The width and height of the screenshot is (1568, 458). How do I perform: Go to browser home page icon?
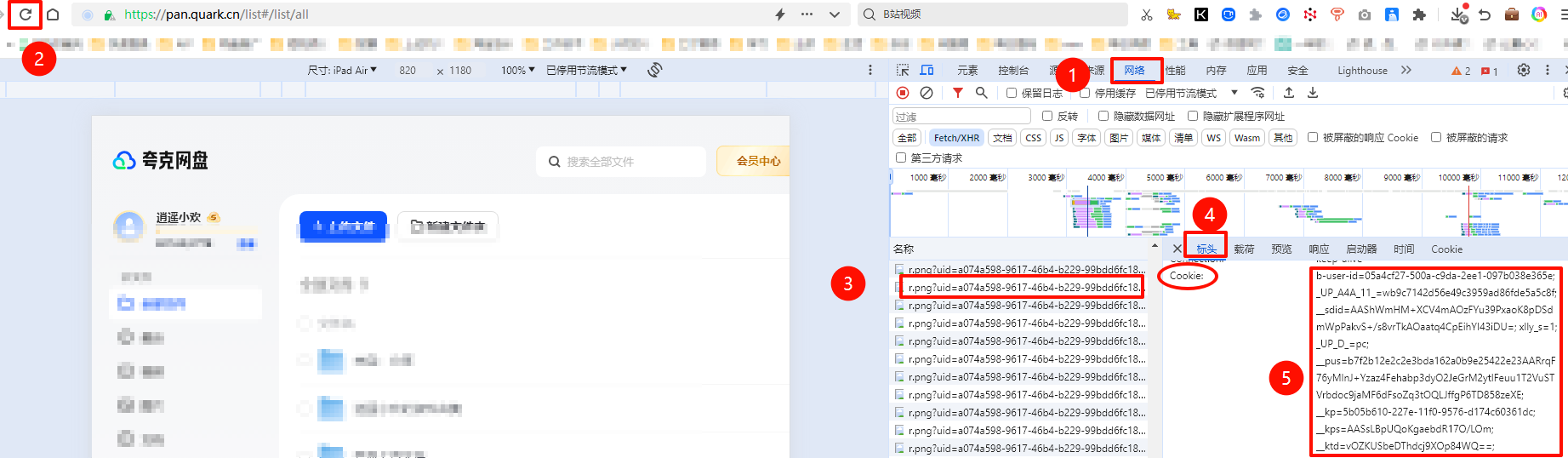click(53, 14)
